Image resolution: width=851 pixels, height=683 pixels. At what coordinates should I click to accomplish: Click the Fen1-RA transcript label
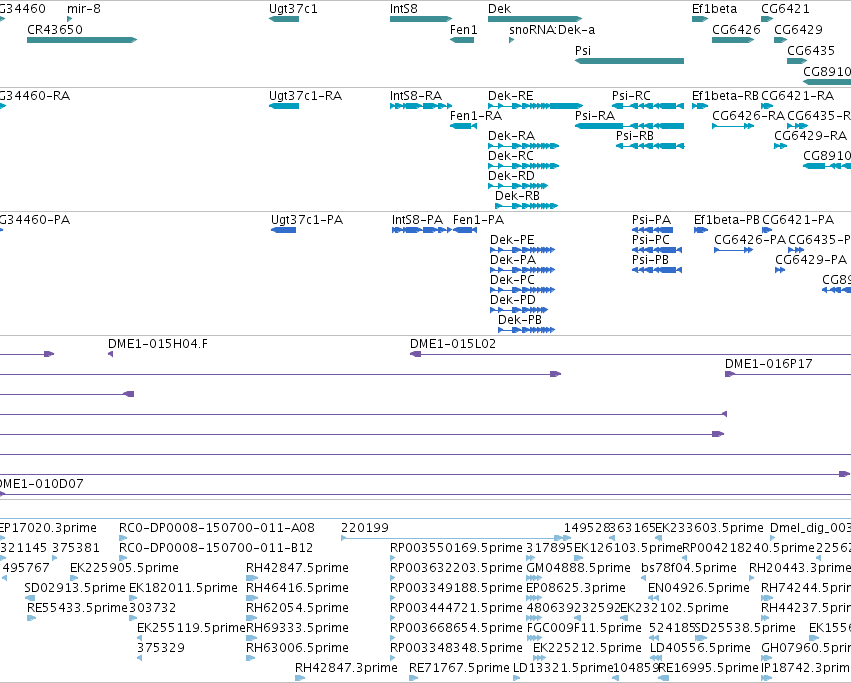[x=476, y=116]
